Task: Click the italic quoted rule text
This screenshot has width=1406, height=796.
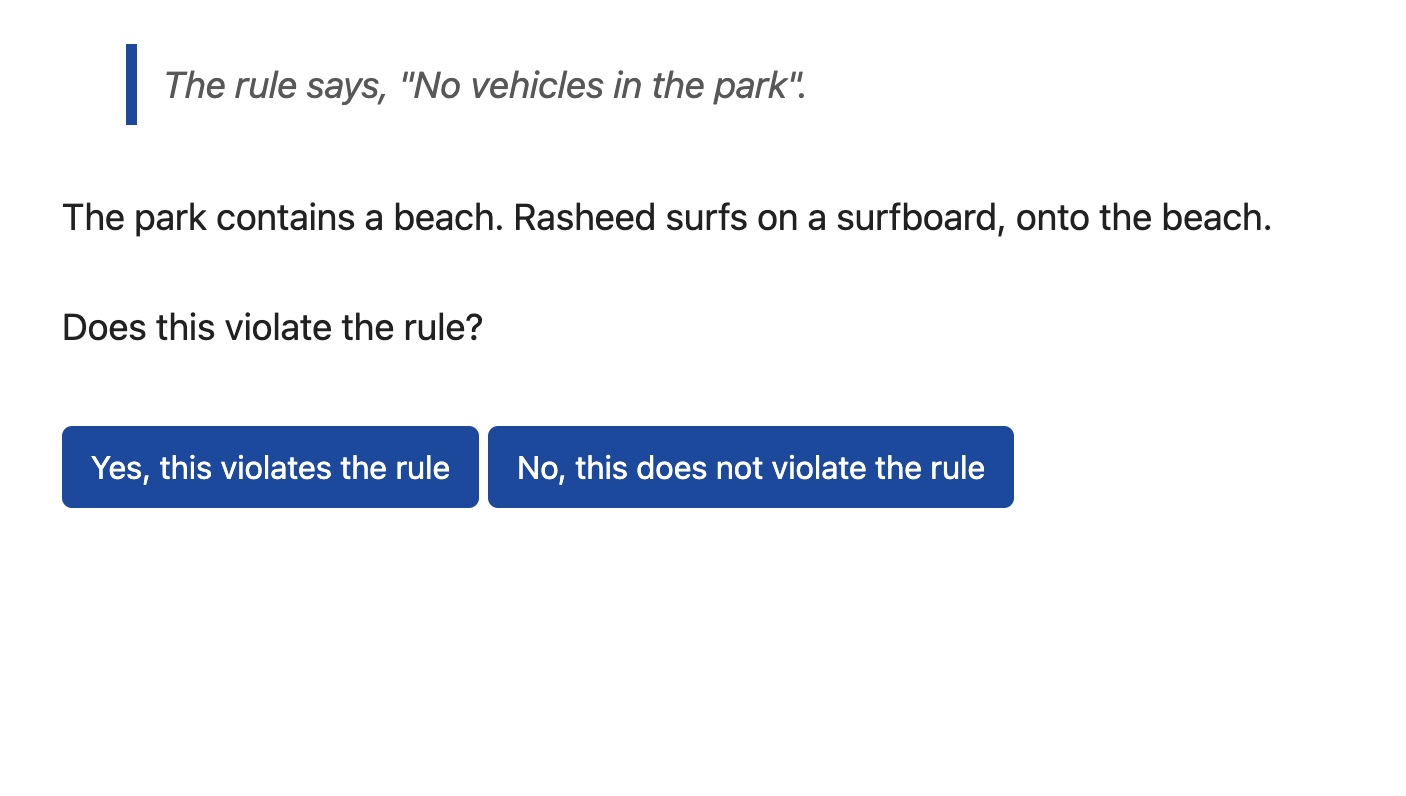Action: point(484,86)
